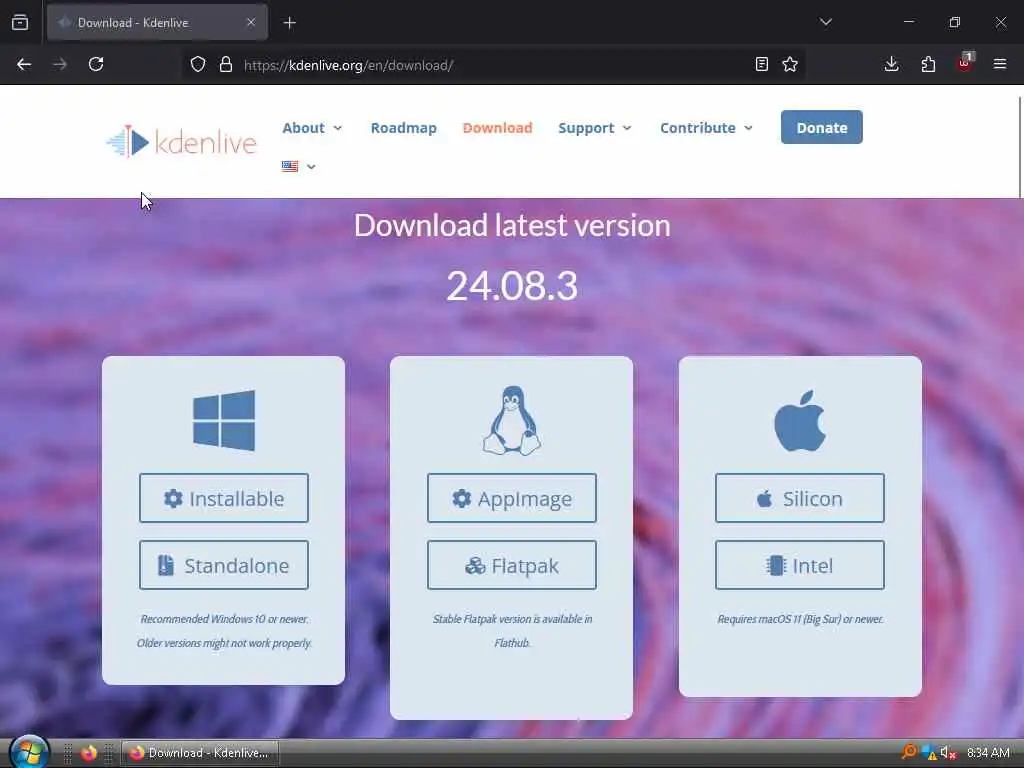Click the Requires macOS 11 note

(800, 619)
